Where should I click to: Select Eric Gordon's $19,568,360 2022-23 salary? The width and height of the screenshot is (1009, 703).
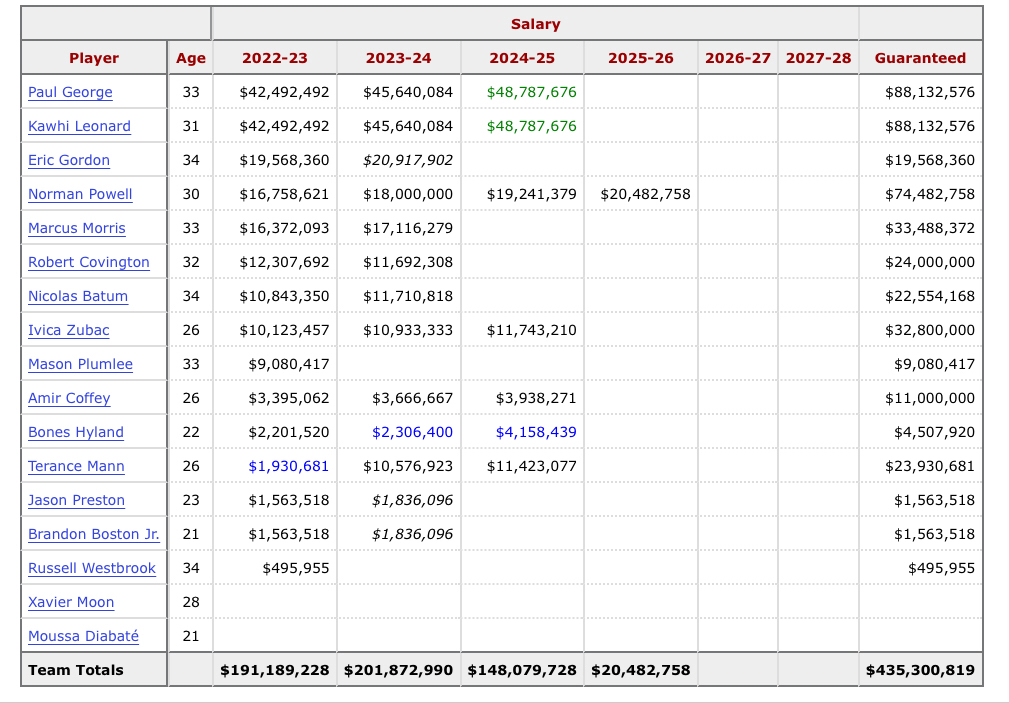coord(284,160)
